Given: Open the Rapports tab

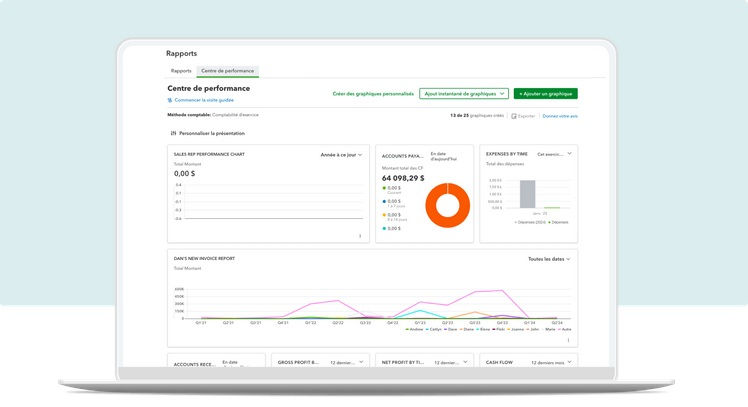Looking at the screenshot, I should [181, 71].
